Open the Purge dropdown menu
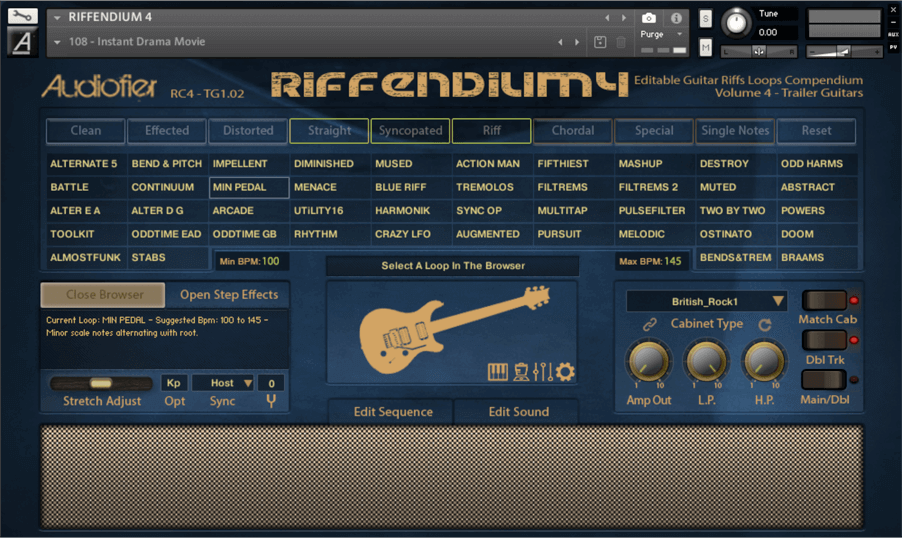The height and width of the screenshot is (538, 902). click(661, 34)
